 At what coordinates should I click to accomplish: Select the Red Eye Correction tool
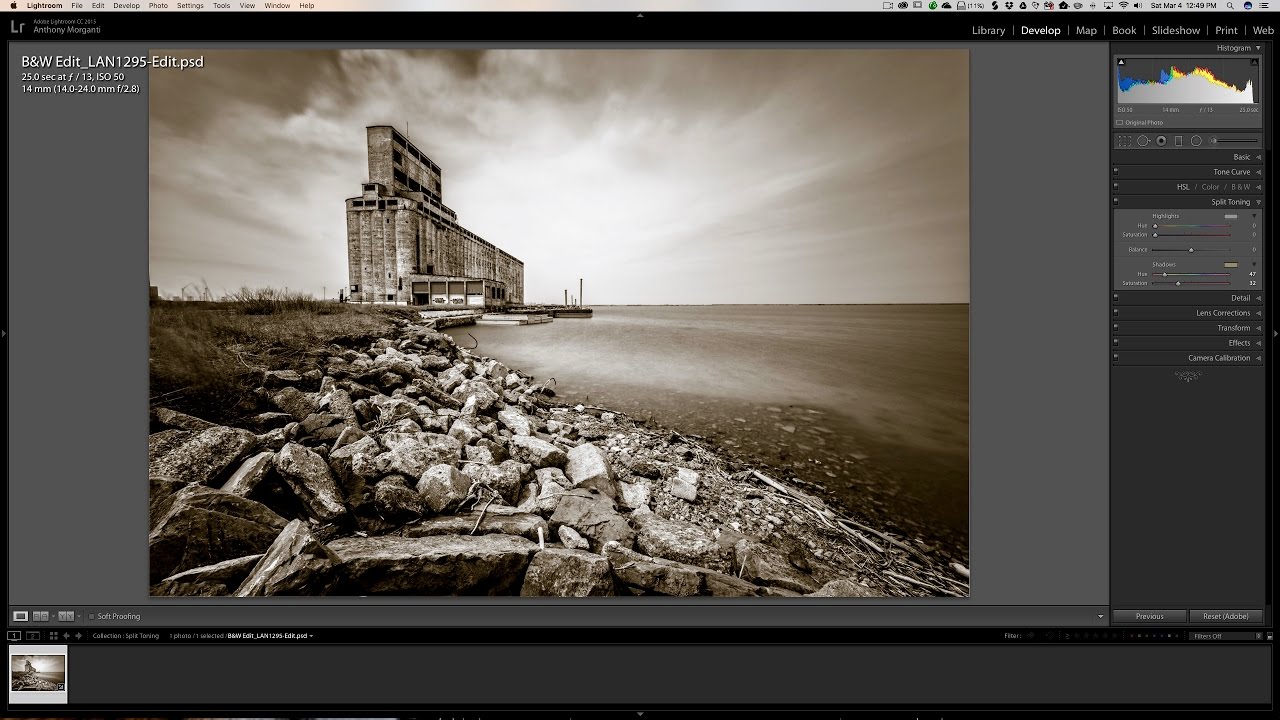tap(1161, 141)
